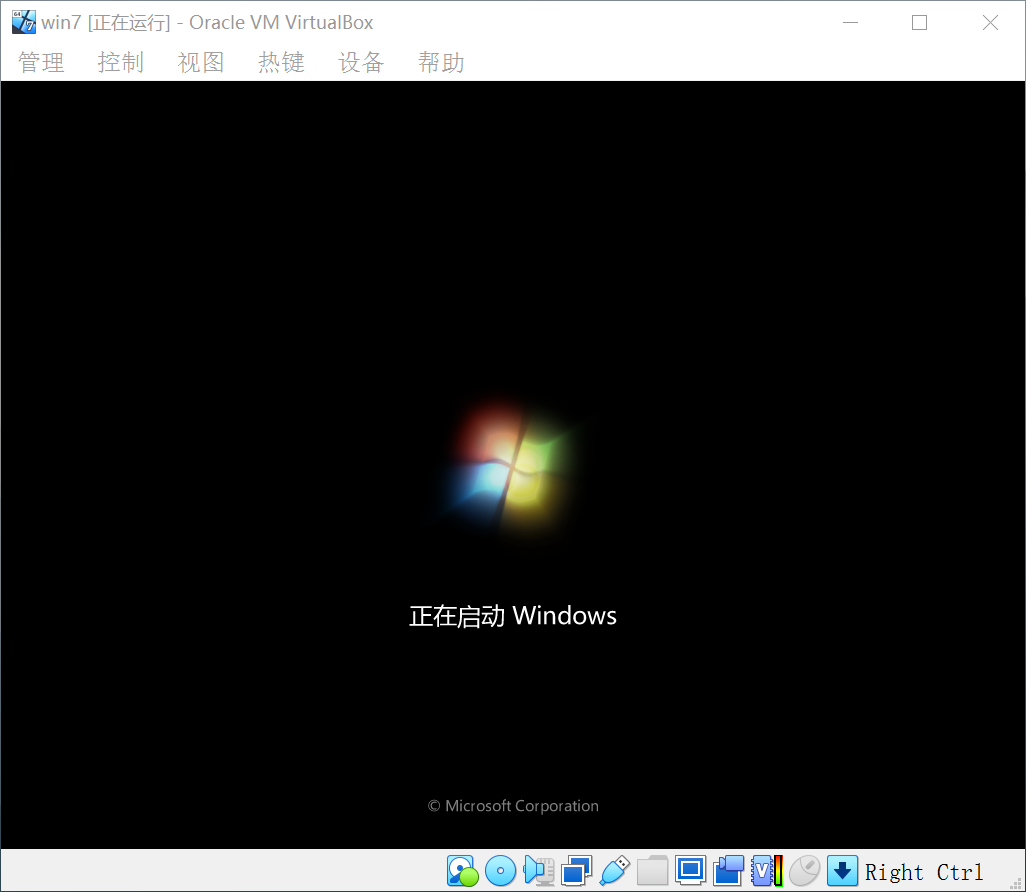The width and height of the screenshot is (1026, 892).
Task: Click the hard disk activity indicator icon
Action: pos(463,871)
